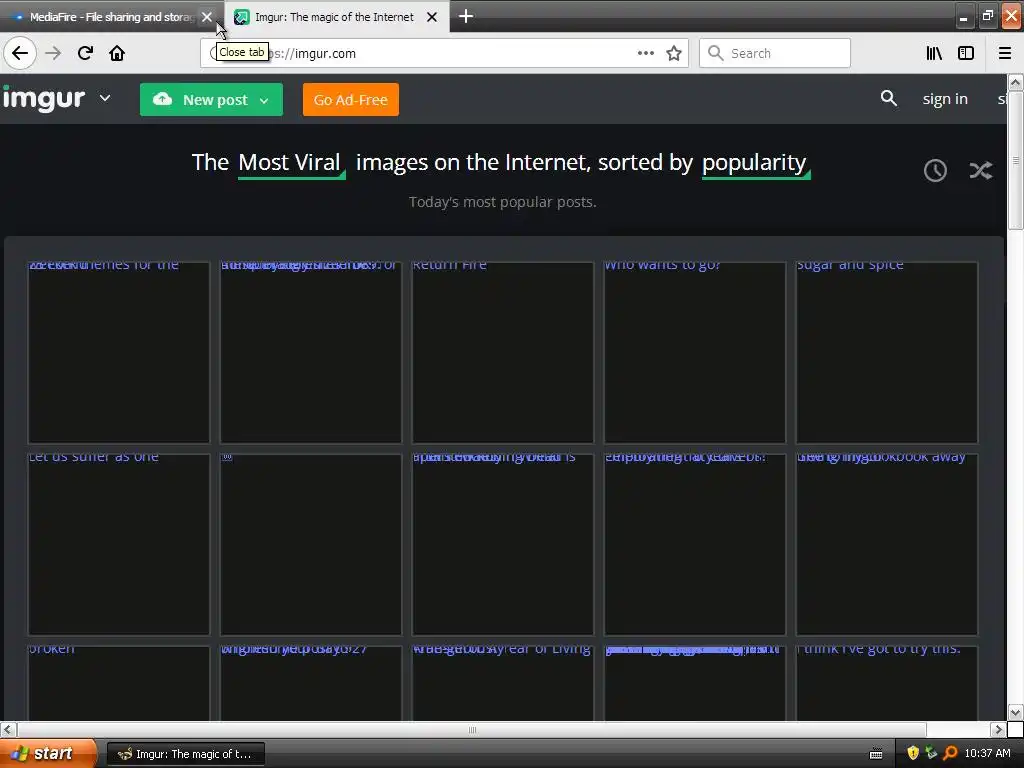Open the I think I've got to try this post
Screen dimensions: 1024x768
click(x=887, y=683)
